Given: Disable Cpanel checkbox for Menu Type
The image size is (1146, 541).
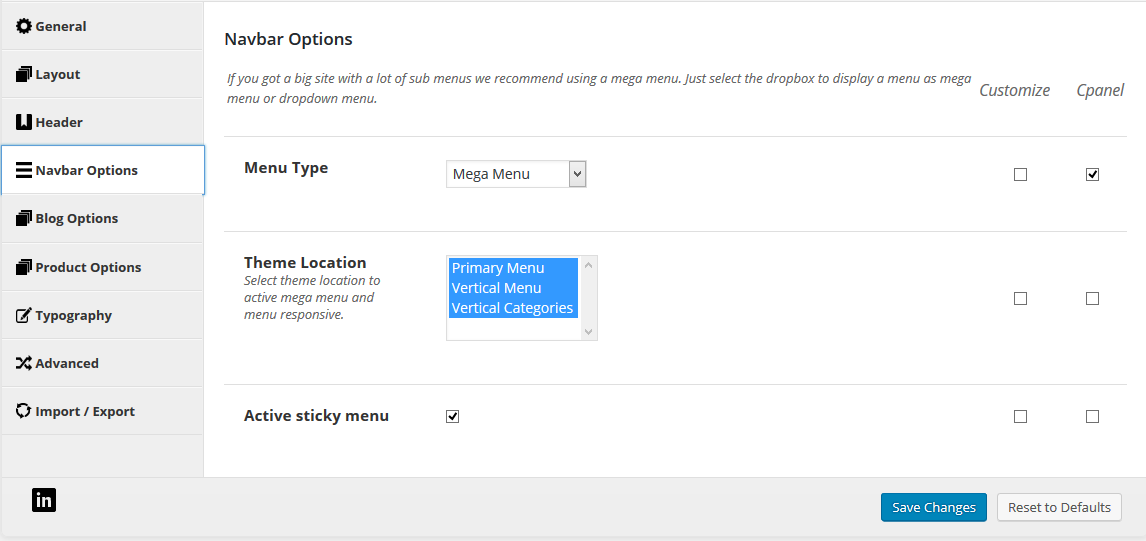Looking at the screenshot, I should coord(1092,175).
